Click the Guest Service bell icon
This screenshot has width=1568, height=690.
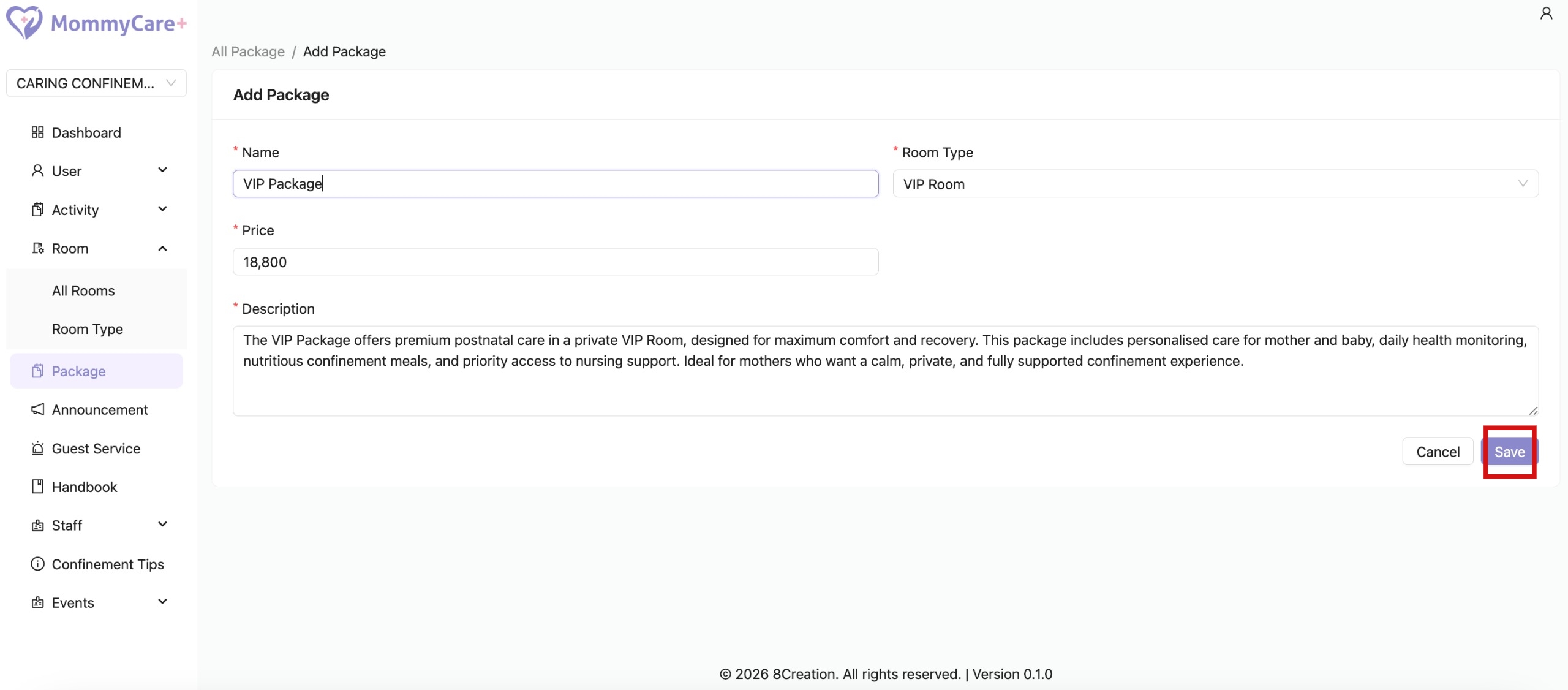(x=37, y=449)
